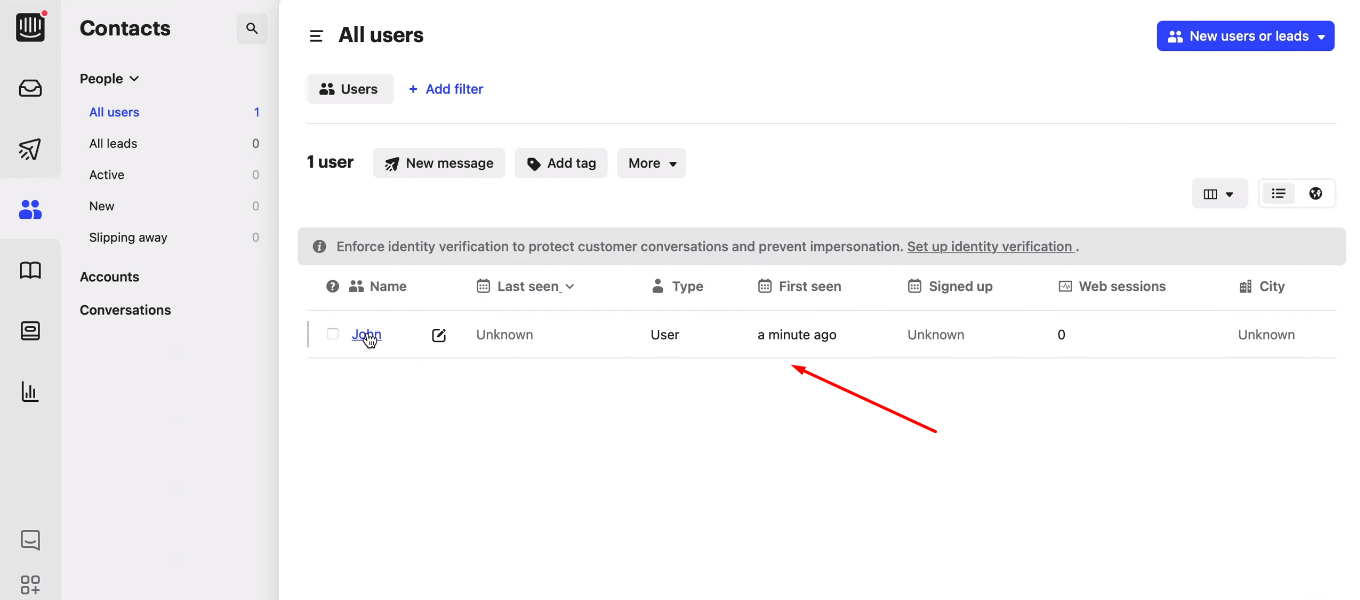The height and width of the screenshot is (600, 1360).
Task: Open the Knowledge book icon in sidebar
Action: [x=30, y=270]
